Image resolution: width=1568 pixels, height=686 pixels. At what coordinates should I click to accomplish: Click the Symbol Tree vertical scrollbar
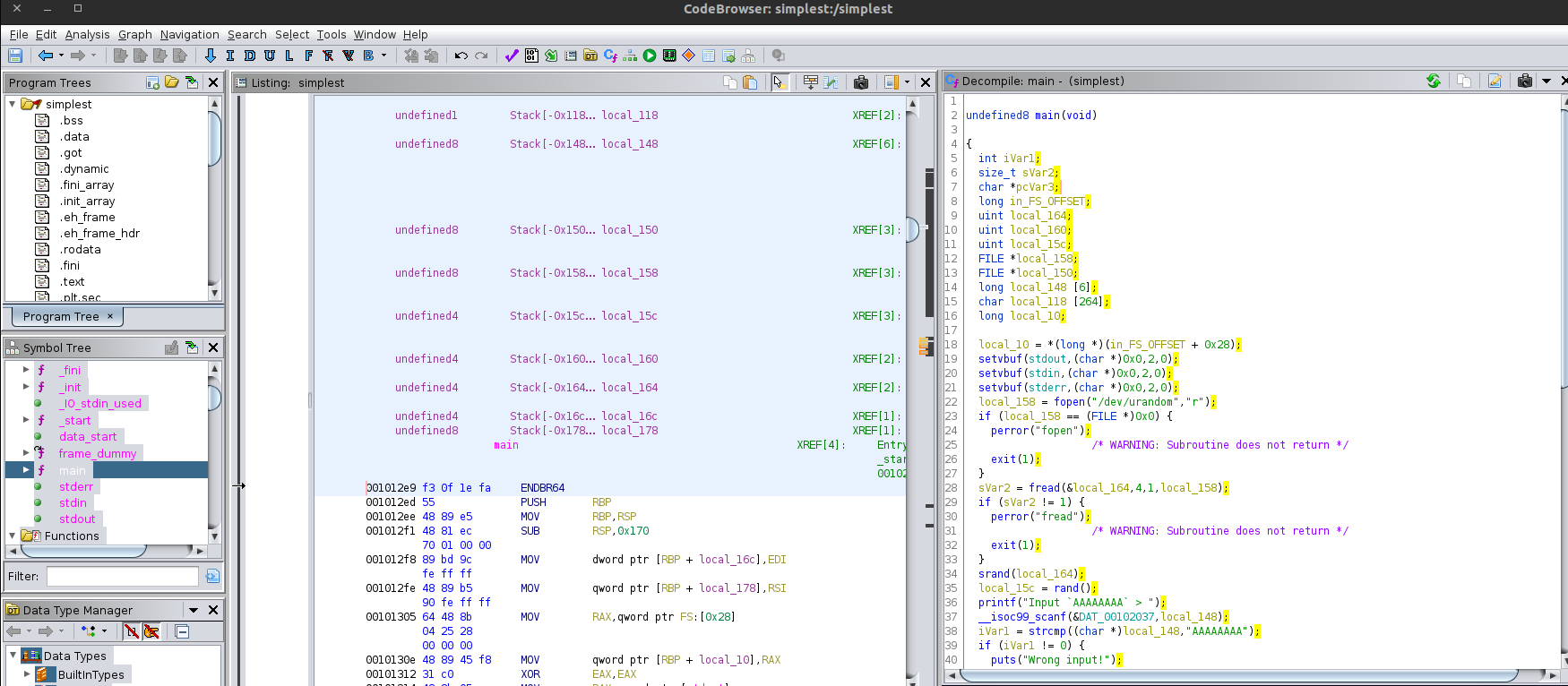point(214,399)
